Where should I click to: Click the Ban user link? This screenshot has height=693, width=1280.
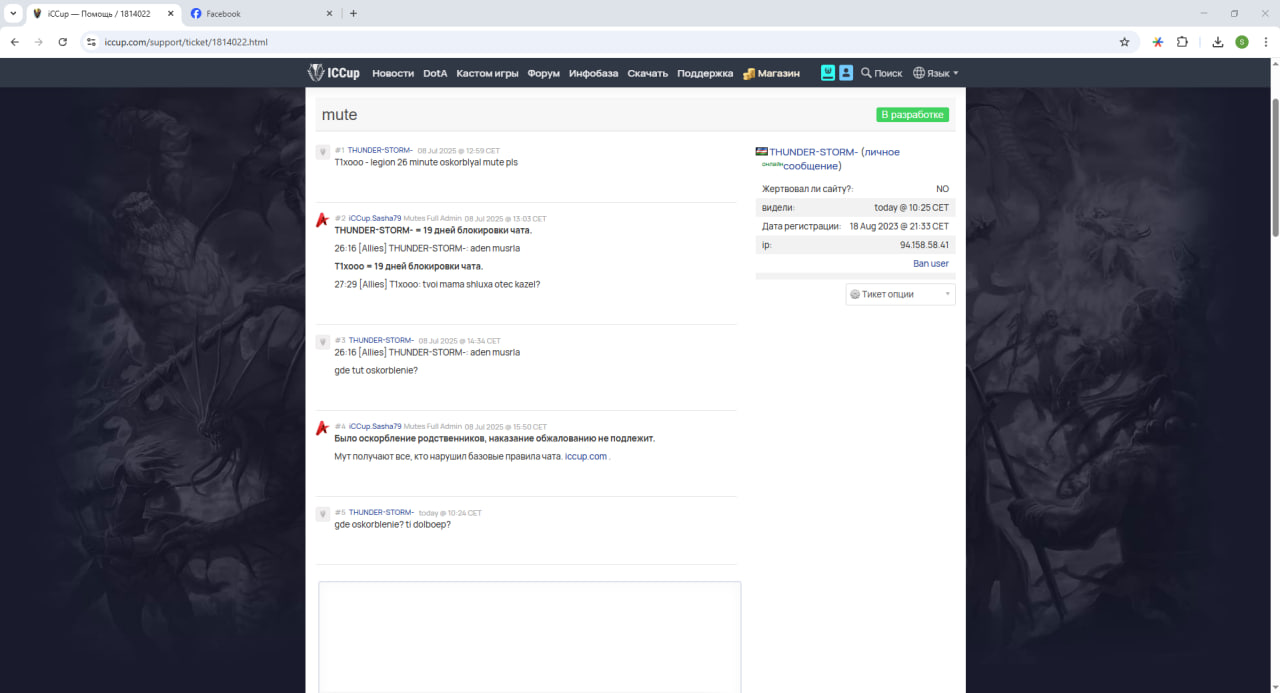931,263
